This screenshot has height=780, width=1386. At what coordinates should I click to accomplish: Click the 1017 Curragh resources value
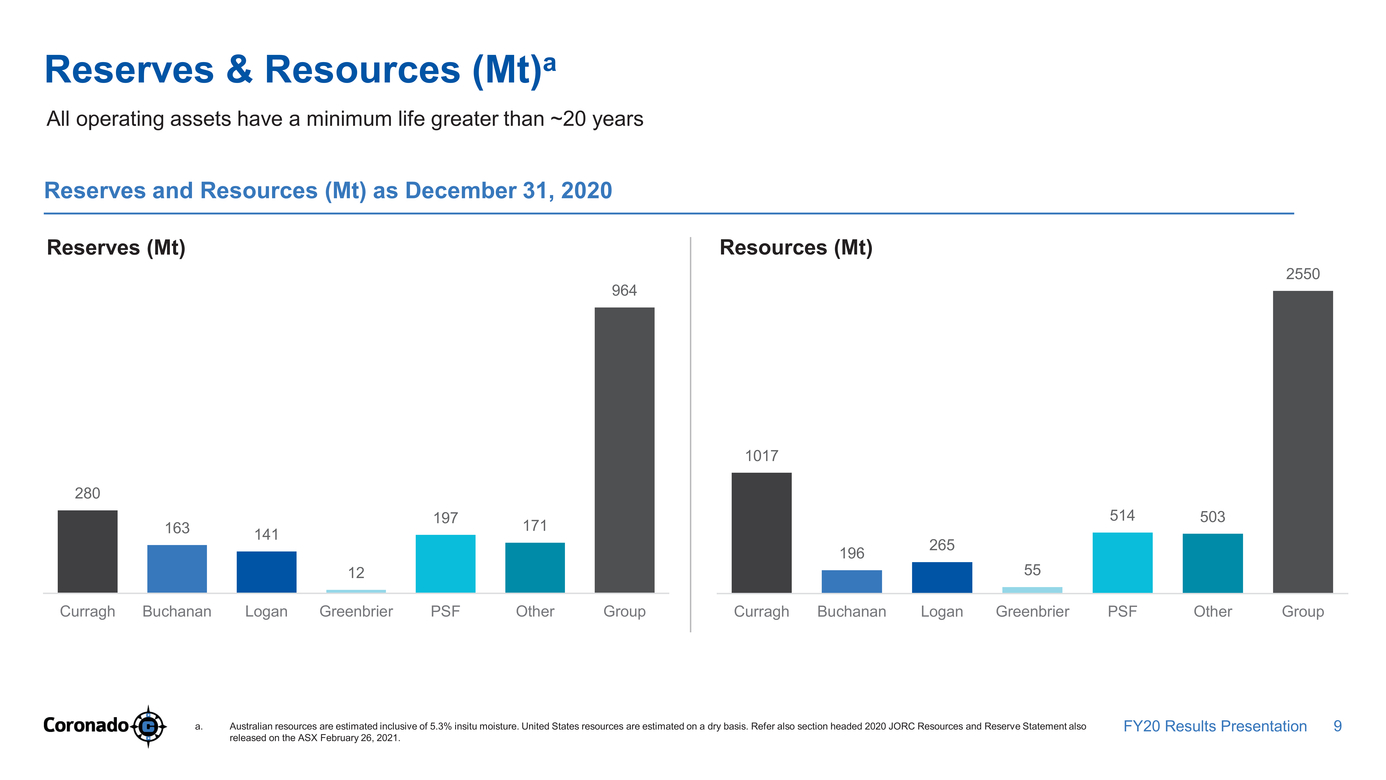coord(762,455)
